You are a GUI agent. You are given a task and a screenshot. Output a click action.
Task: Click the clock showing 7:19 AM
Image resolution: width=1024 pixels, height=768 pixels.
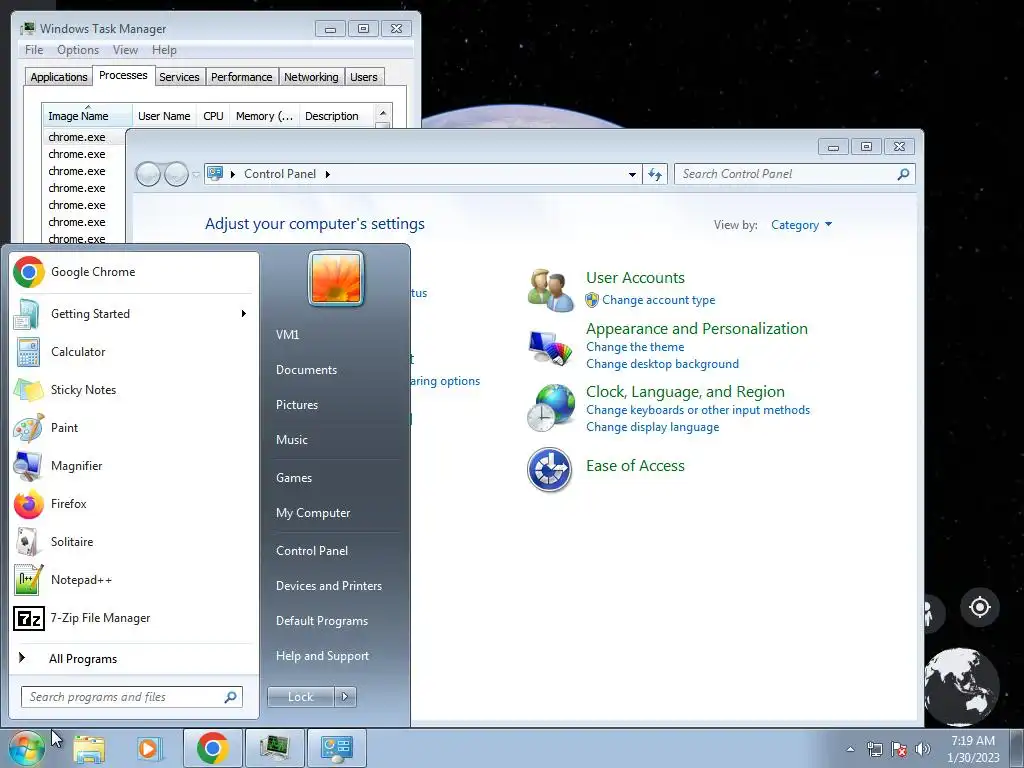[972, 749]
